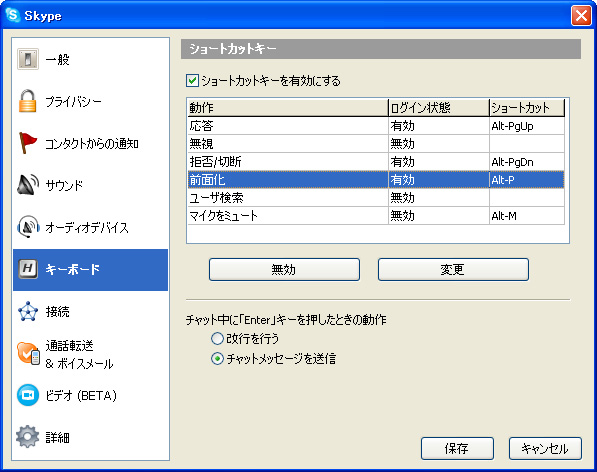Select the 改行を行う radio button
The height and width of the screenshot is (472, 597).
coord(217,338)
